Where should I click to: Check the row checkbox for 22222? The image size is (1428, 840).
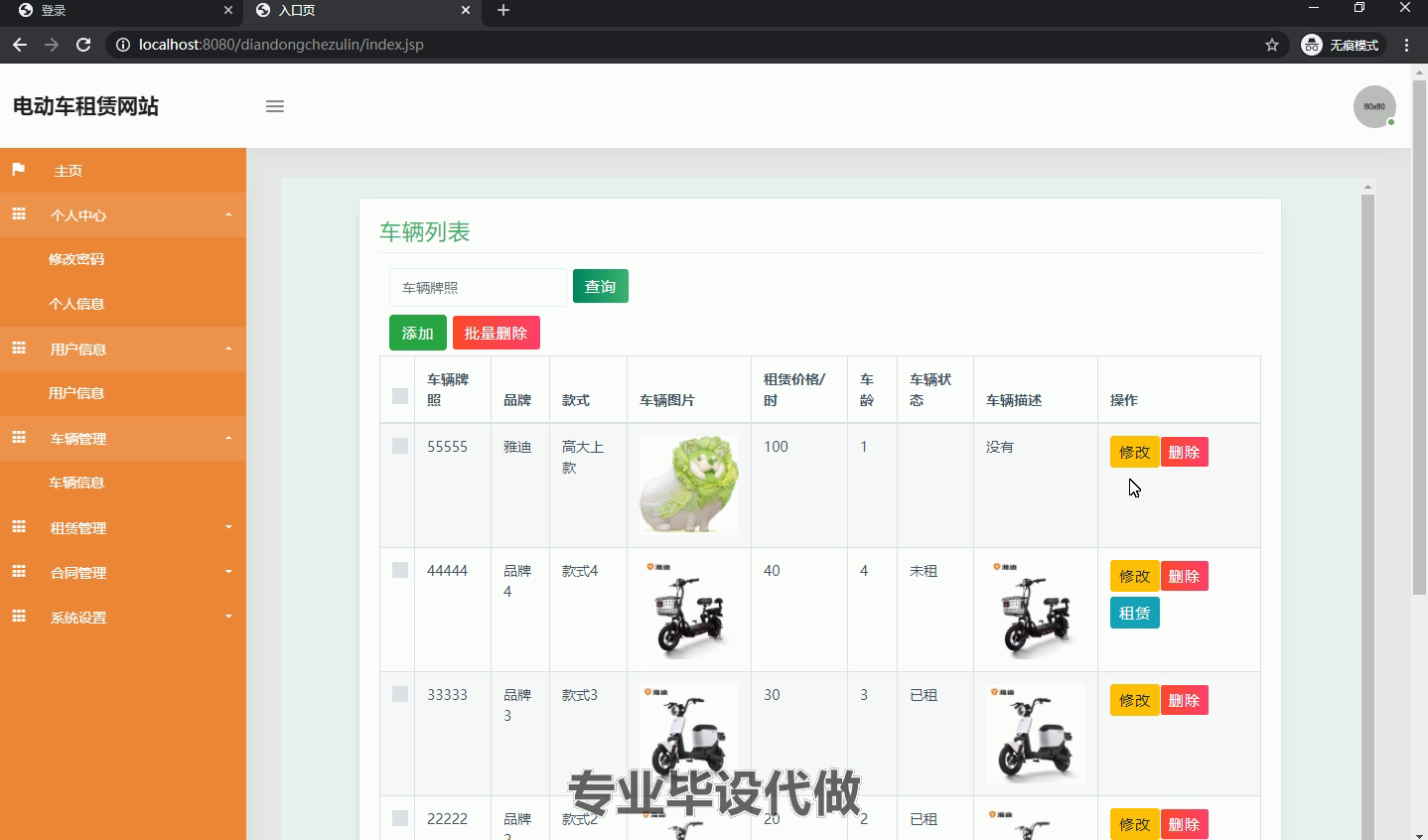pyautogui.click(x=400, y=818)
